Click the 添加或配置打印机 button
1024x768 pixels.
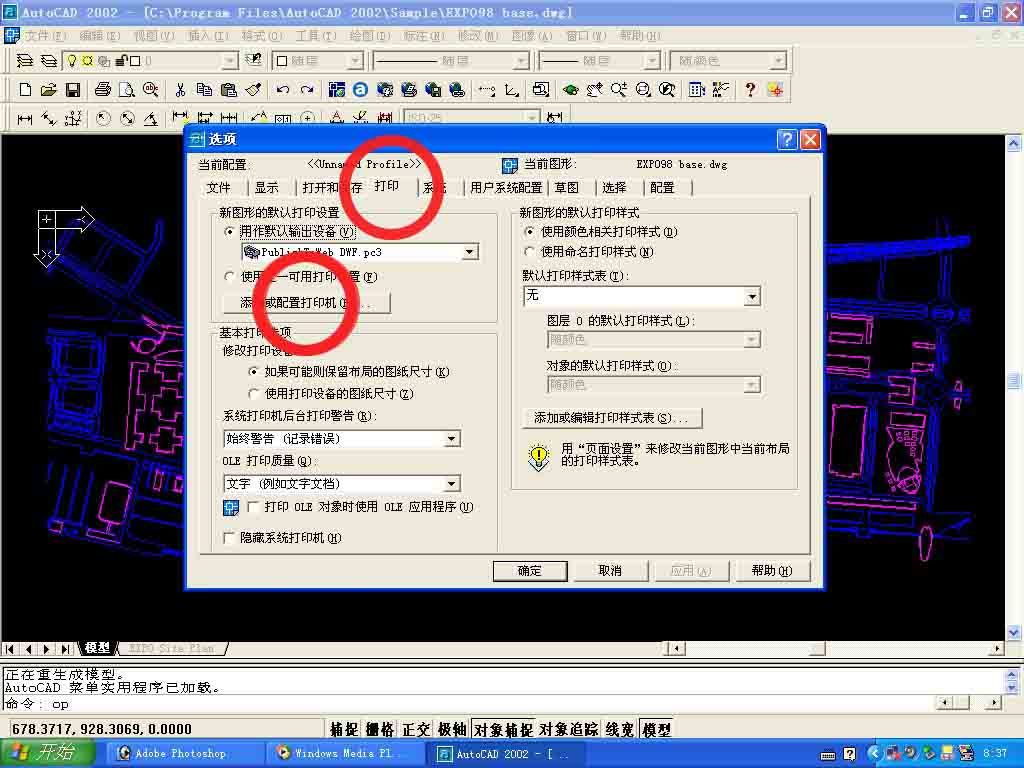pos(307,303)
